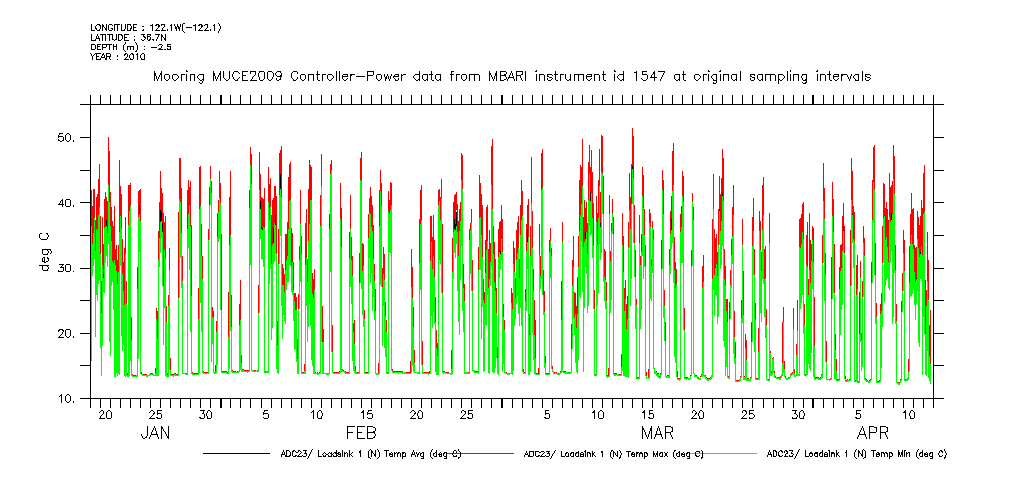Viewport: 1009px width, 504px height.
Task: Click the MAR month label
Action: 657,433
